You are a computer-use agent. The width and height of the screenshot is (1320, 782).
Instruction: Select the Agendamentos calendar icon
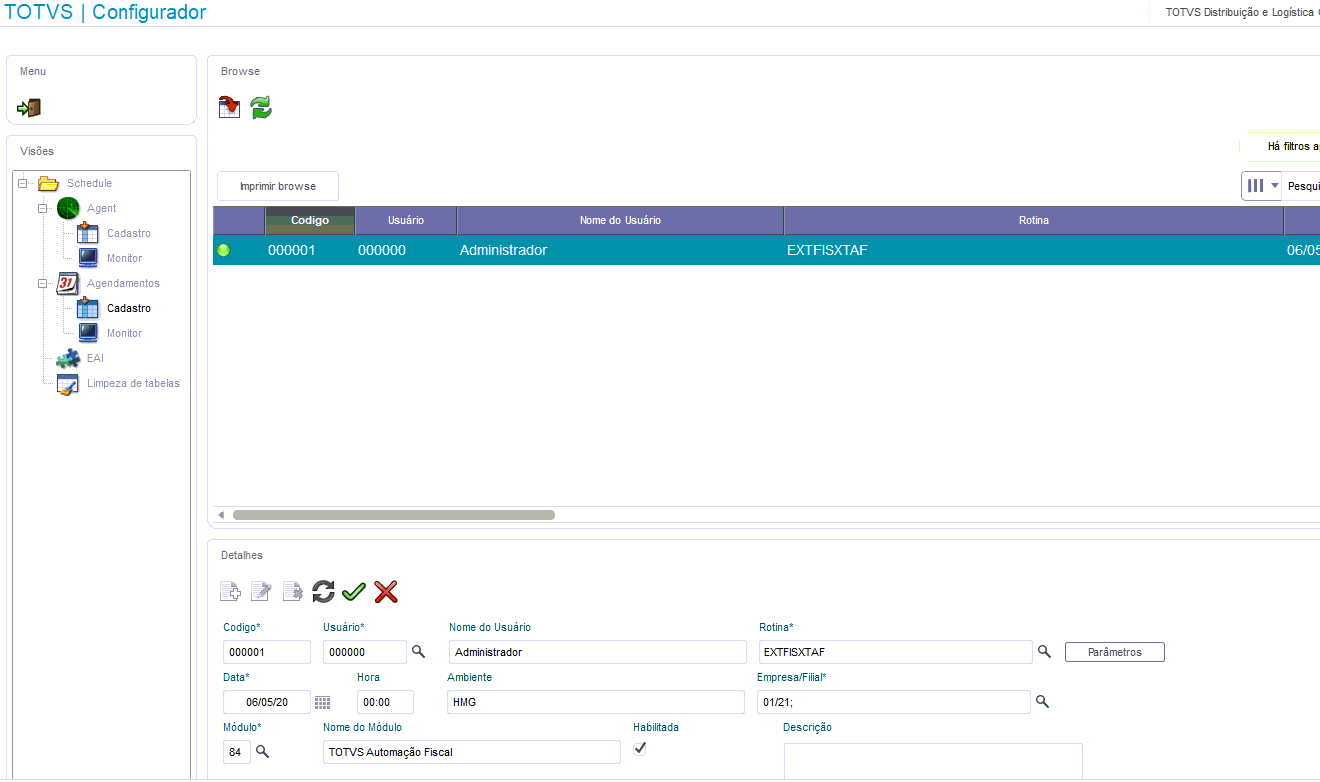[68, 283]
